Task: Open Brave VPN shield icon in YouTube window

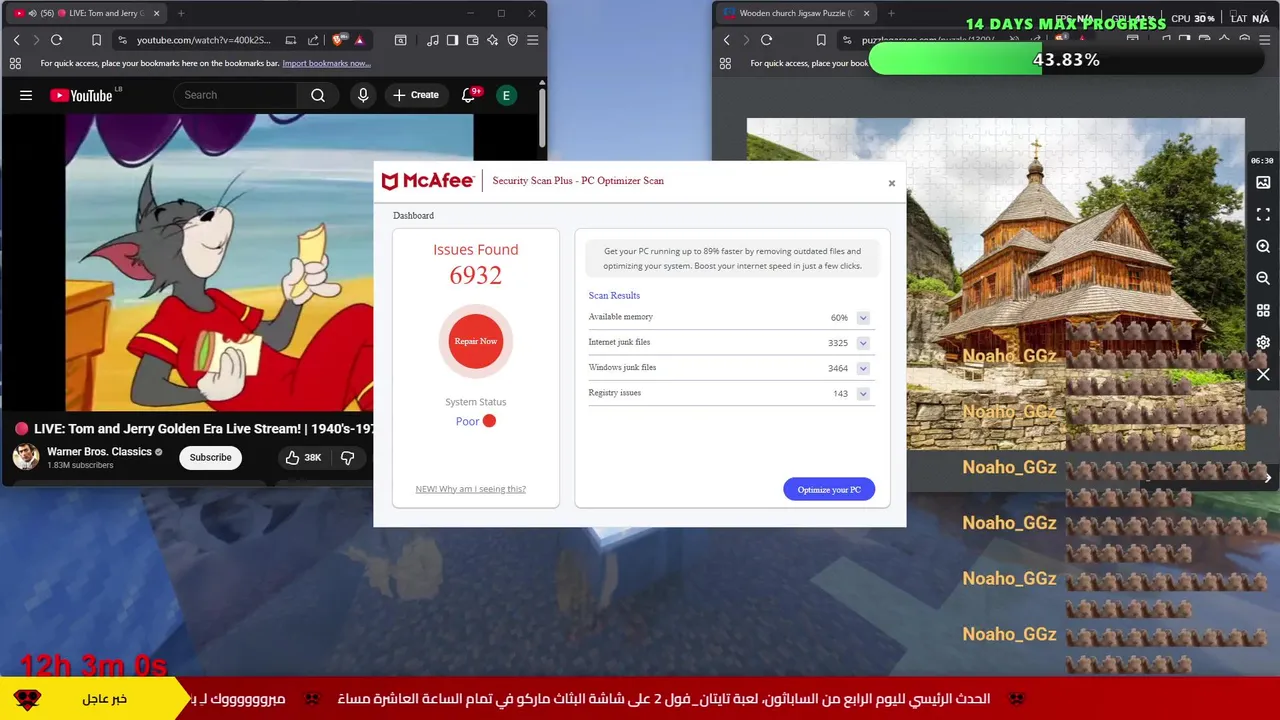Action: pyautogui.click(x=512, y=40)
